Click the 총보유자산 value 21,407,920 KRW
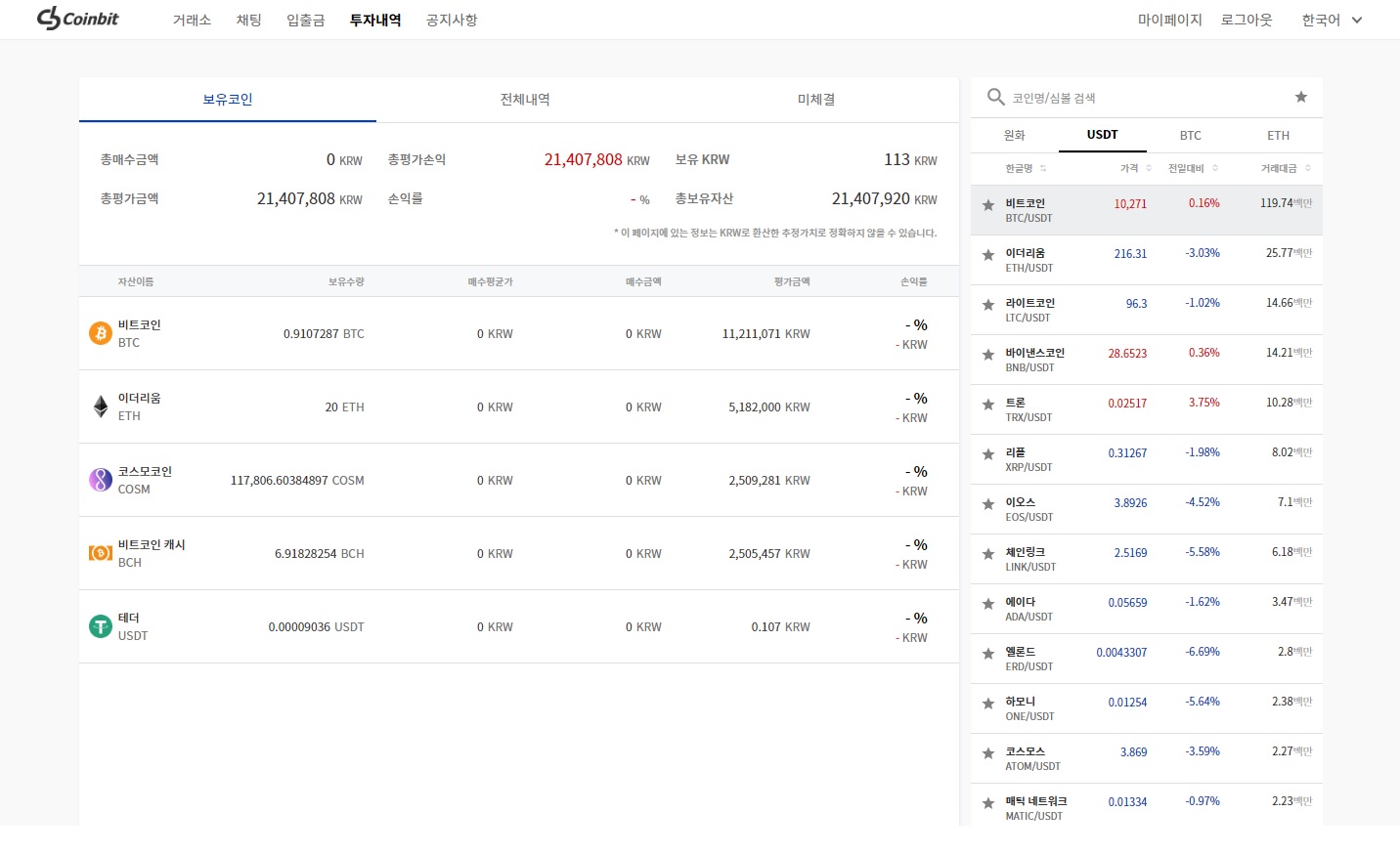 885,198
